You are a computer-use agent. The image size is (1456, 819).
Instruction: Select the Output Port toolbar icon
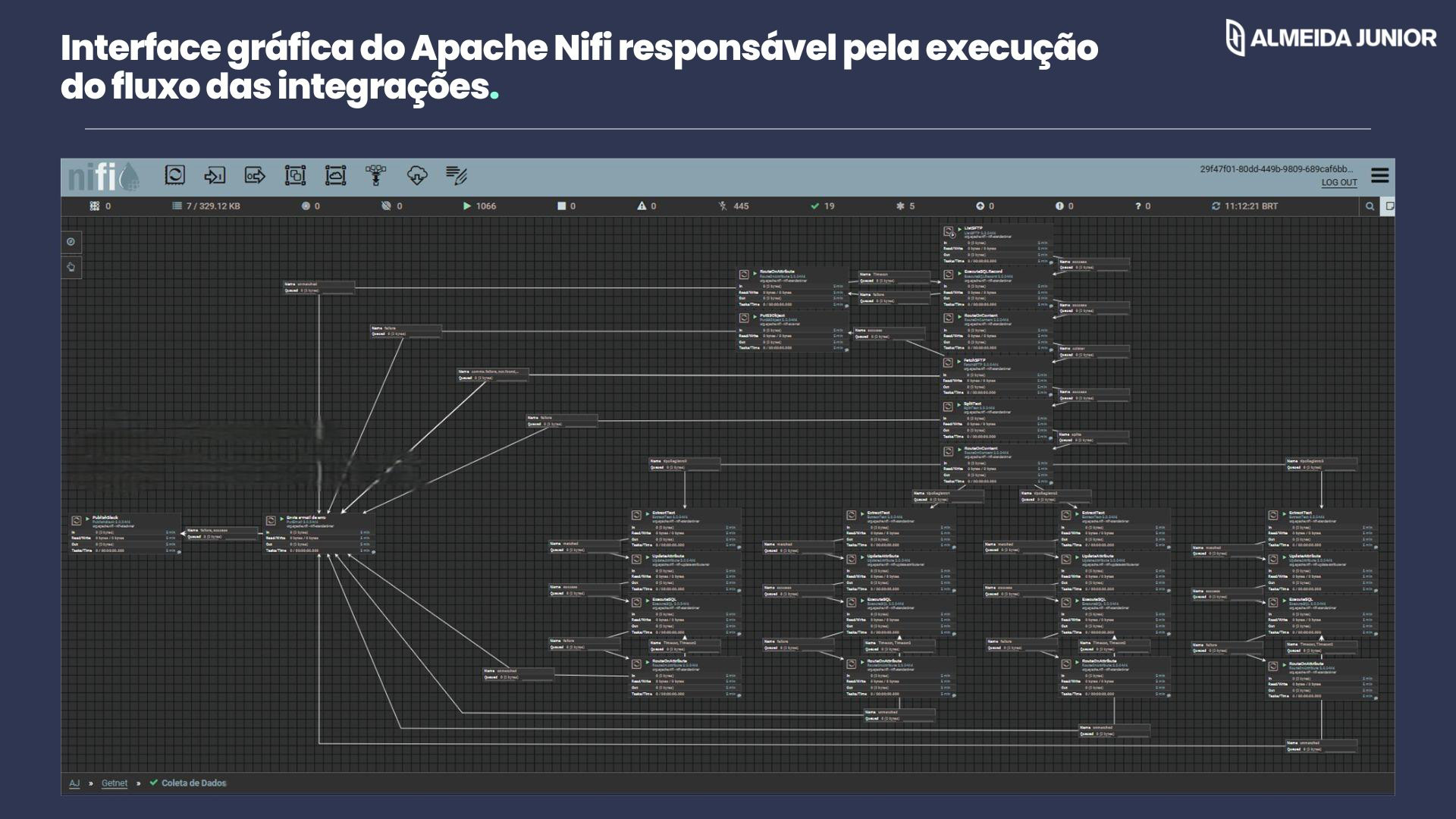pos(255,176)
